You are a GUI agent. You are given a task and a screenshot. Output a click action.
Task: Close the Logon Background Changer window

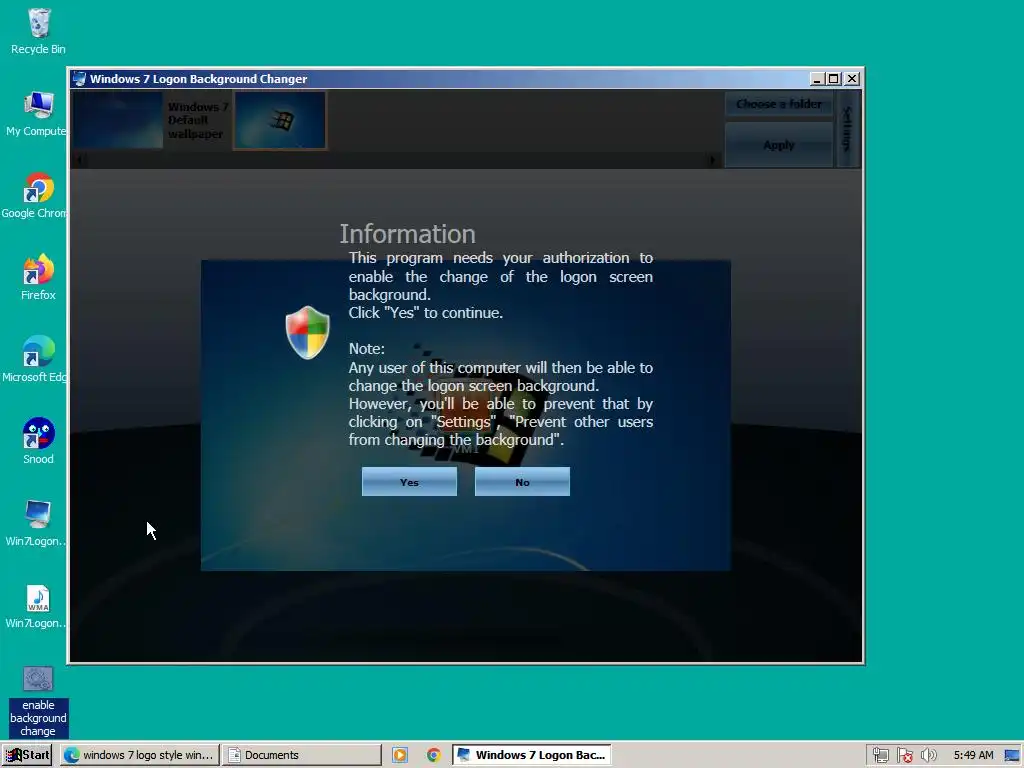click(x=852, y=79)
